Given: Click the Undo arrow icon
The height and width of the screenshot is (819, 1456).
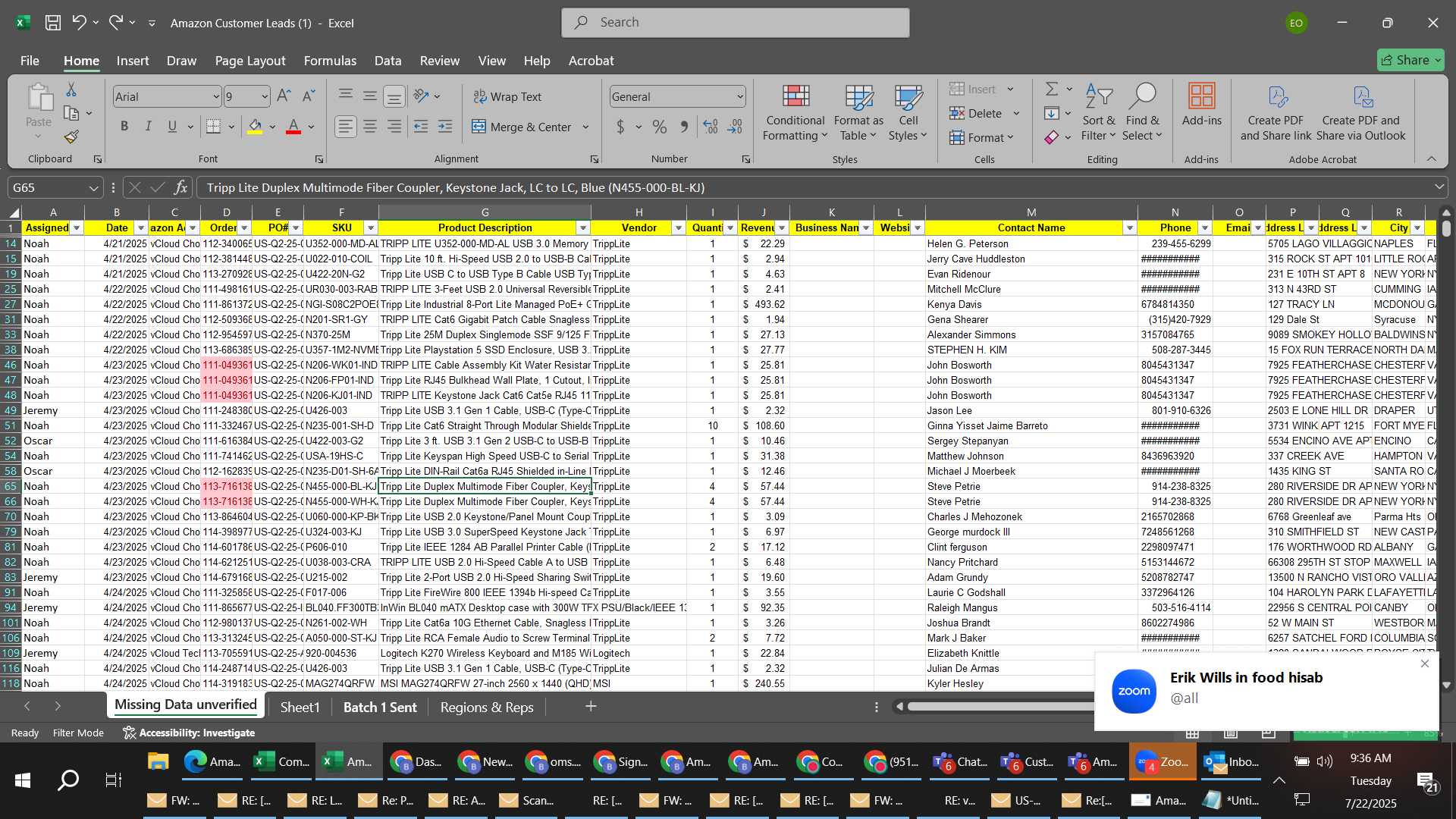Looking at the screenshot, I should [x=79, y=23].
